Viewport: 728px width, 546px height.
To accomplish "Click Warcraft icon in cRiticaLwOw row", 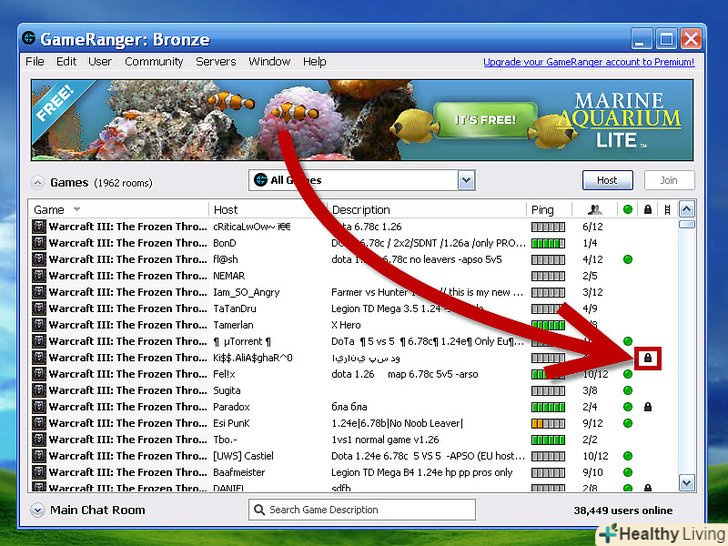I will pyautogui.click(x=39, y=227).
